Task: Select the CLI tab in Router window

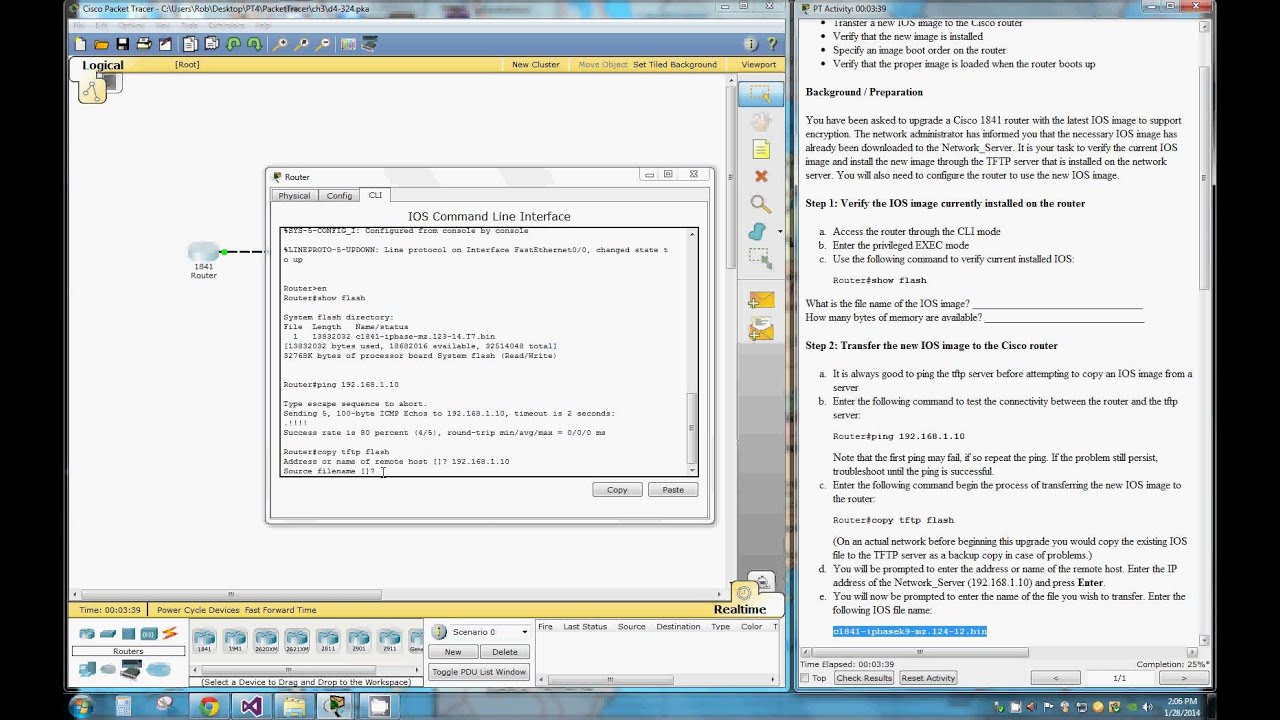Action: point(375,195)
